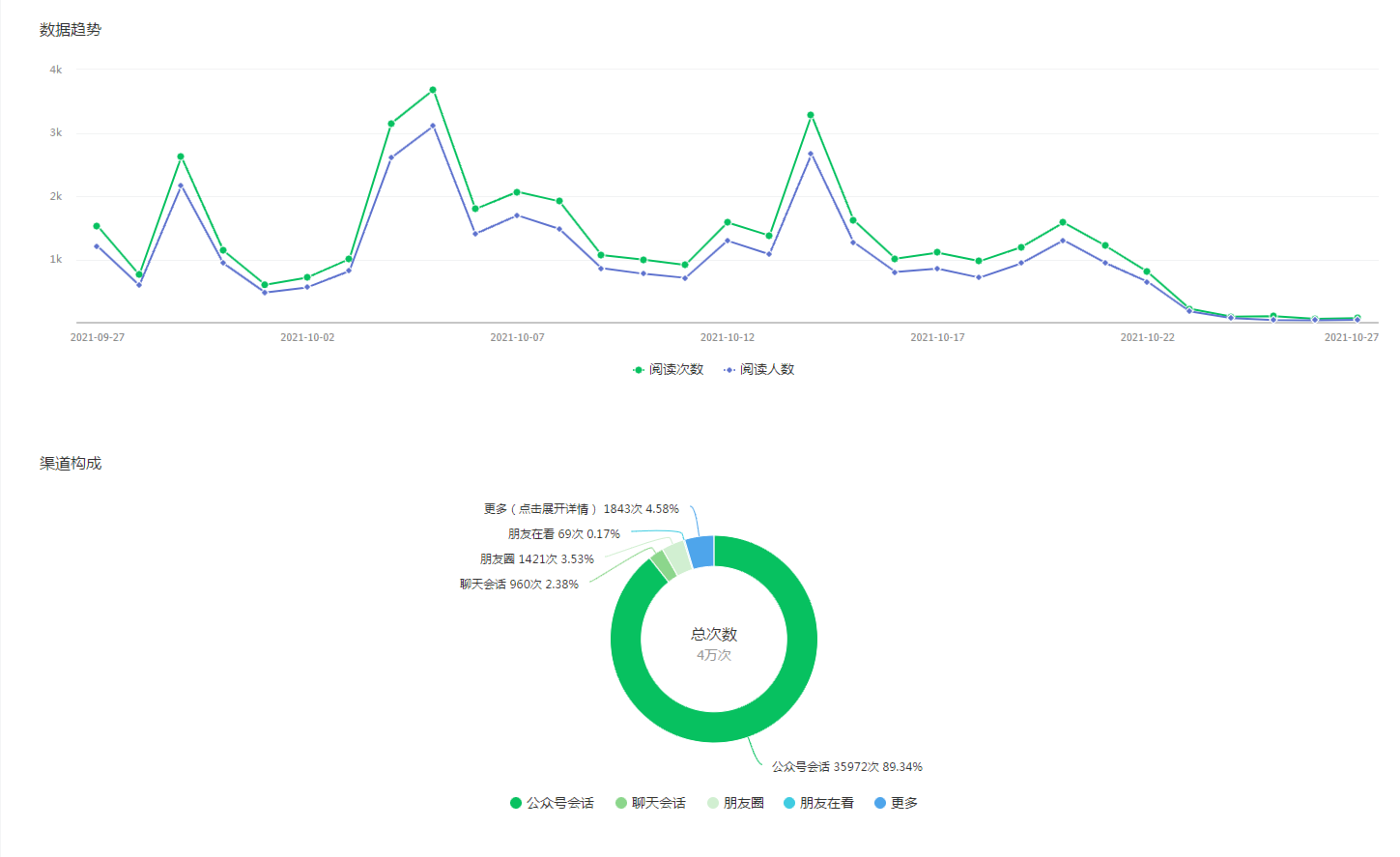Select the blue 更多 segment of donut
Screen dimensions: 1400x857
tap(700, 552)
